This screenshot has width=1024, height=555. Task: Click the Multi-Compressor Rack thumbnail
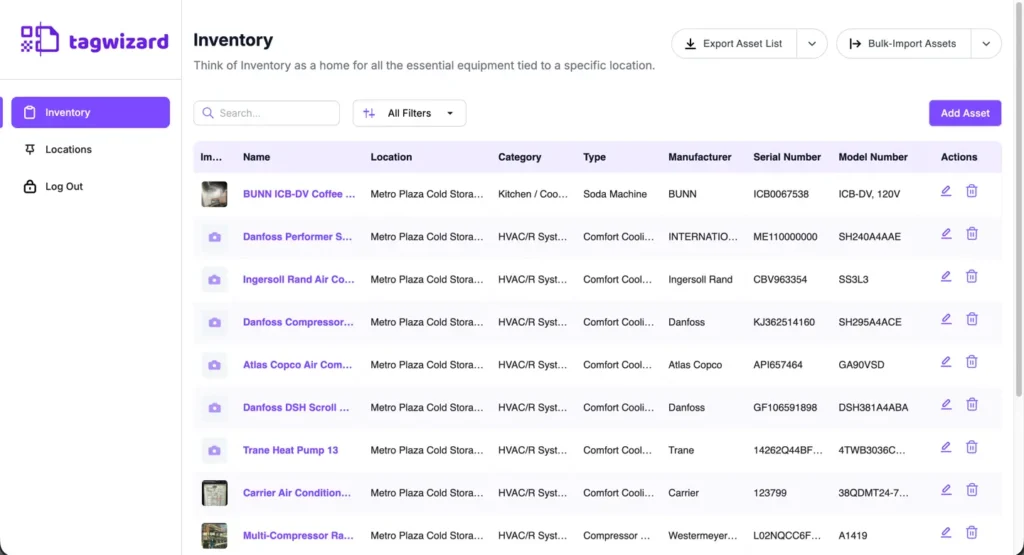(214, 535)
